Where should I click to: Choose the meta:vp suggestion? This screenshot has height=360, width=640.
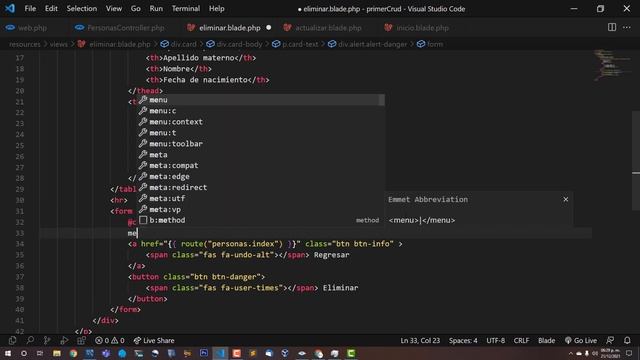pyautogui.click(x=260, y=209)
